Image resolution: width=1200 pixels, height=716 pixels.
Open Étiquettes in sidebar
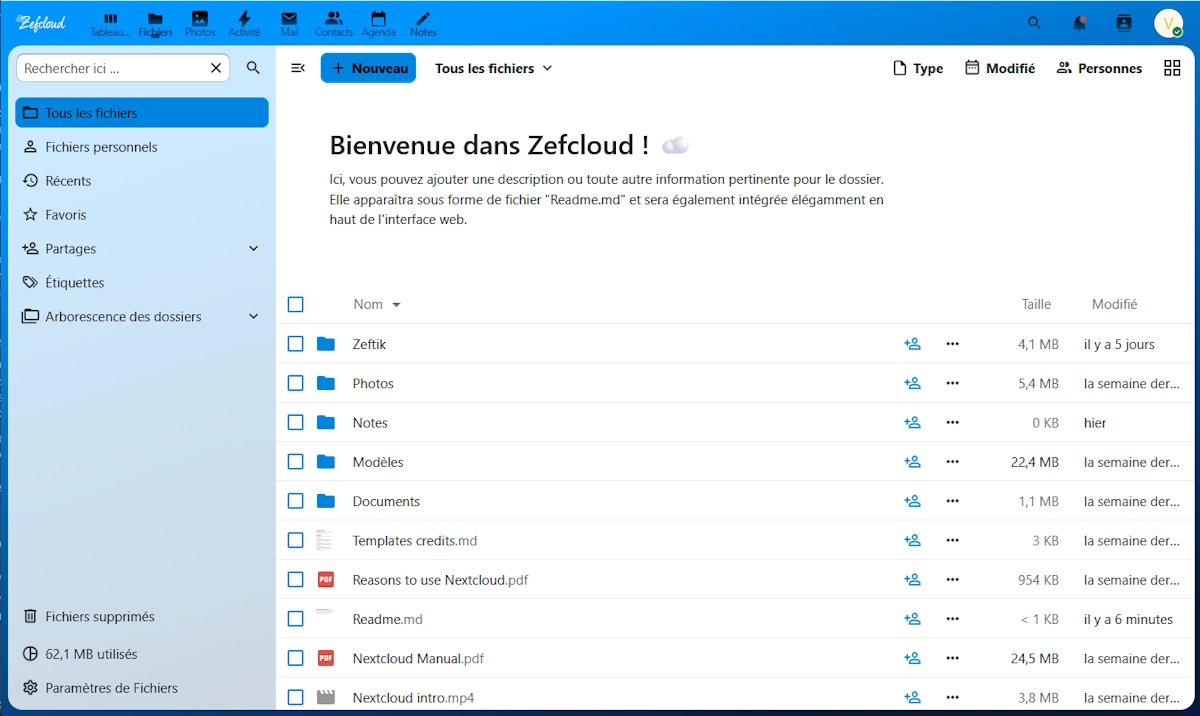[x=142, y=283]
